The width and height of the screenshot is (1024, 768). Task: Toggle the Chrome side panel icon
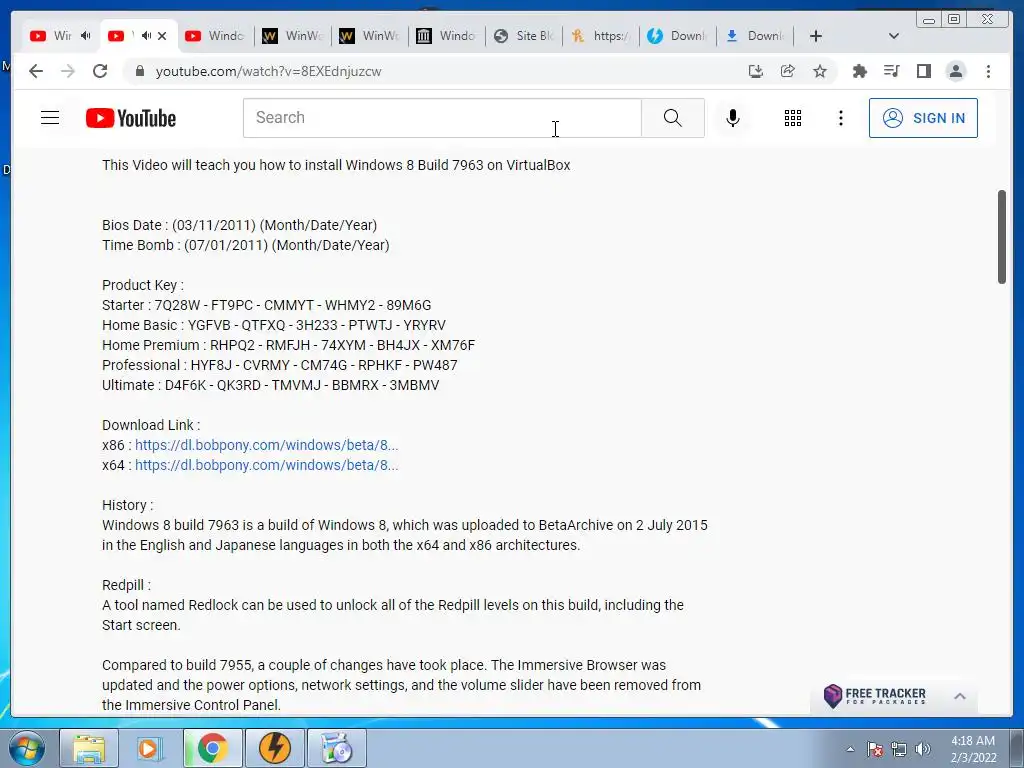coord(923,71)
